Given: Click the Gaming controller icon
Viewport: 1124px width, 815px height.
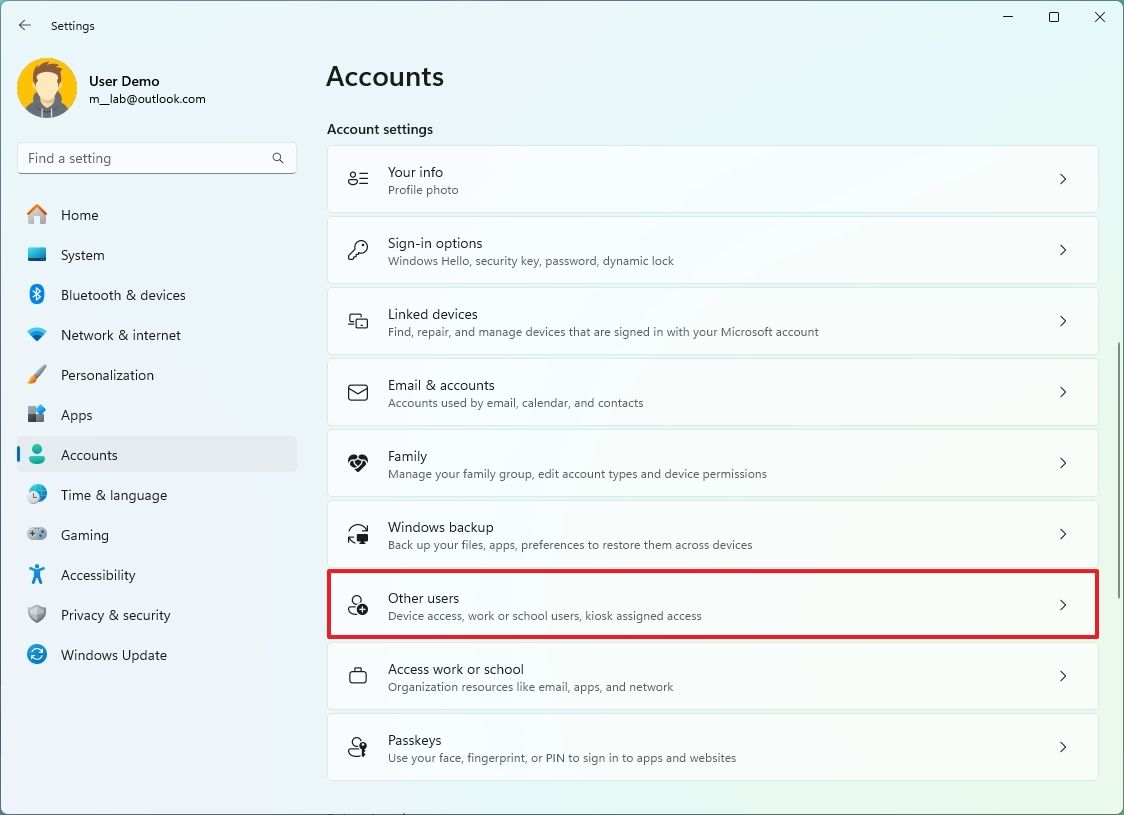Looking at the screenshot, I should coord(37,535).
